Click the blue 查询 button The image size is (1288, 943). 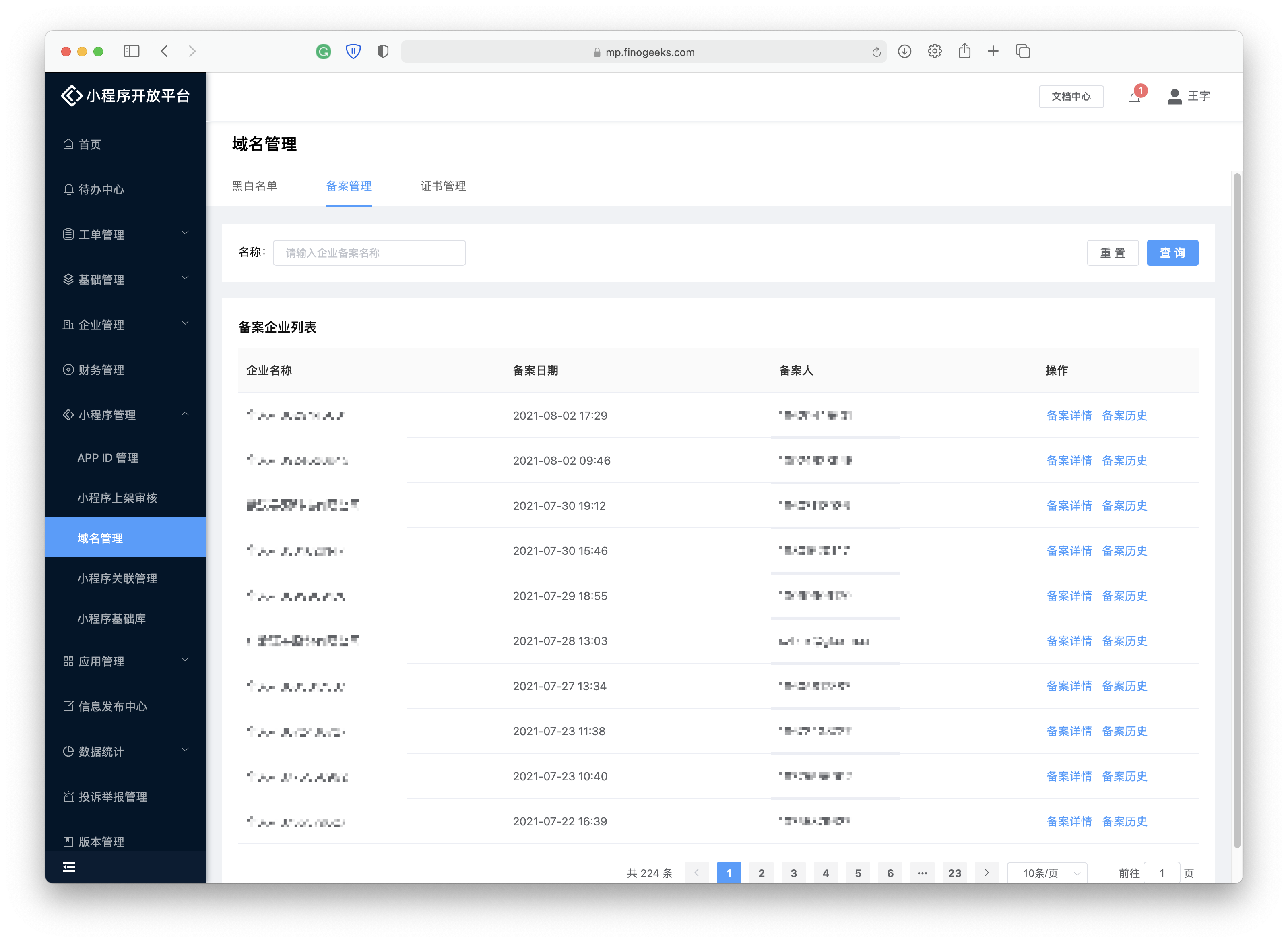(x=1173, y=253)
